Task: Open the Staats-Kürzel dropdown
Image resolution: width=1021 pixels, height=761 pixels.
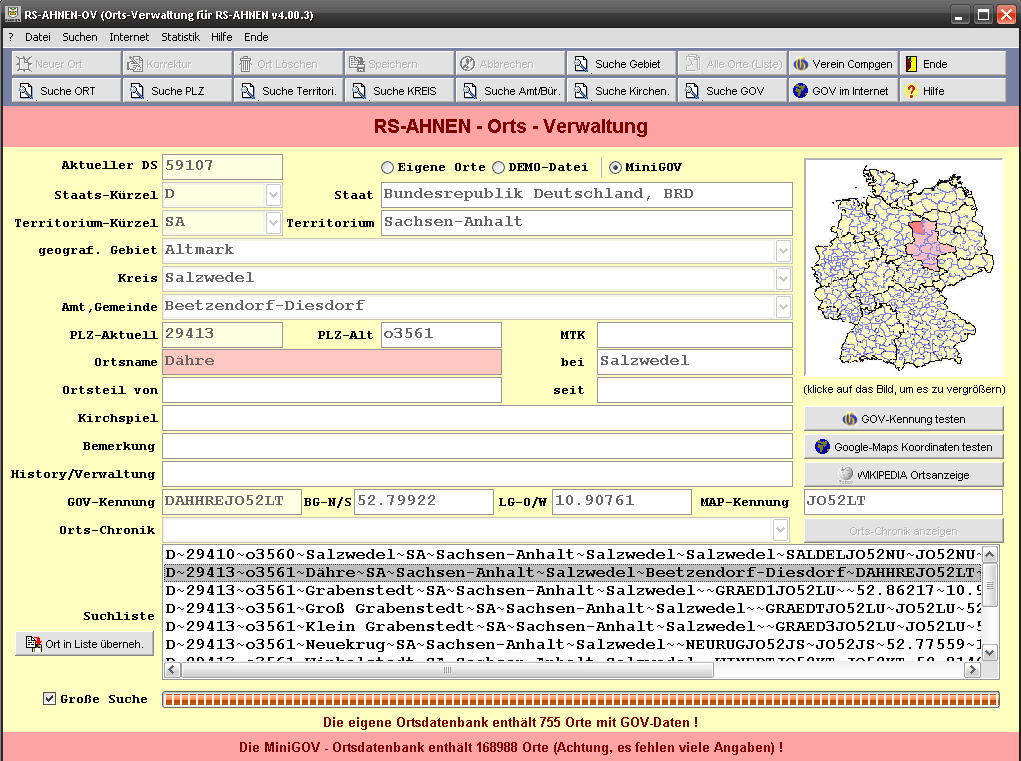Action: point(273,195)
